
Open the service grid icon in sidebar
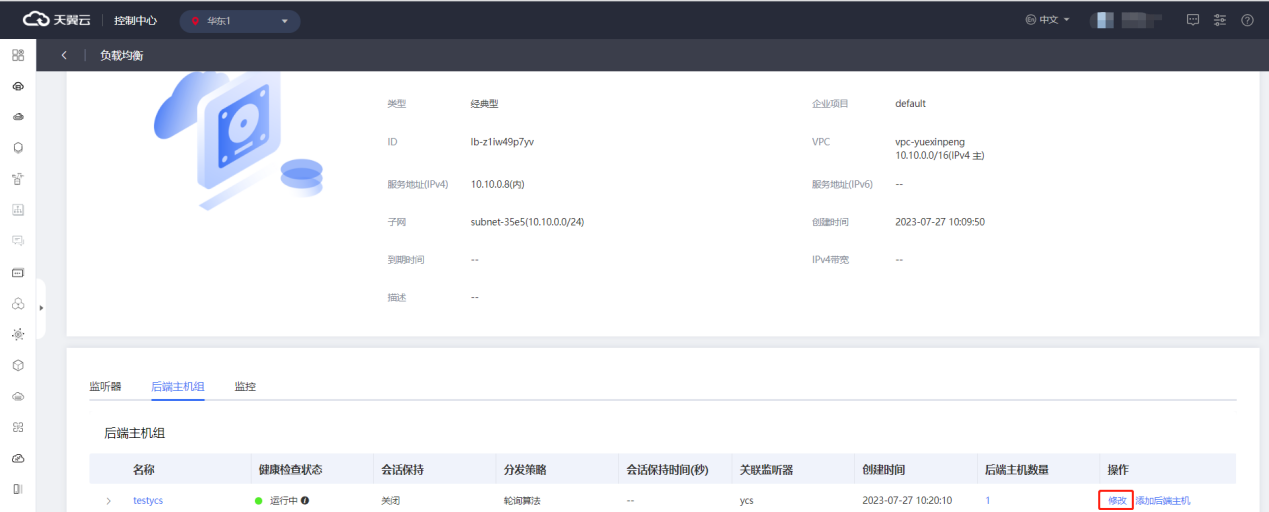pos(18,55)
